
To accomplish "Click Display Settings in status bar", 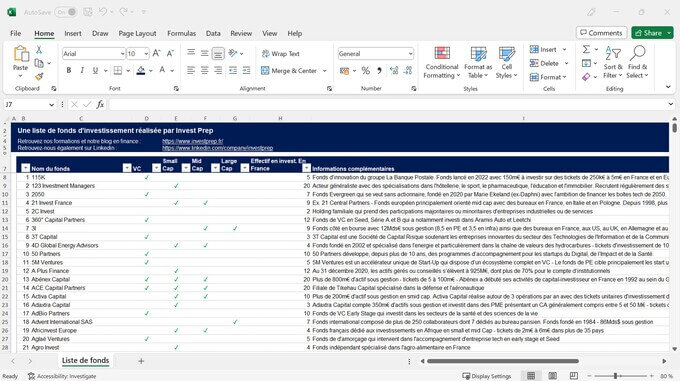I will (x=487, y=376).
